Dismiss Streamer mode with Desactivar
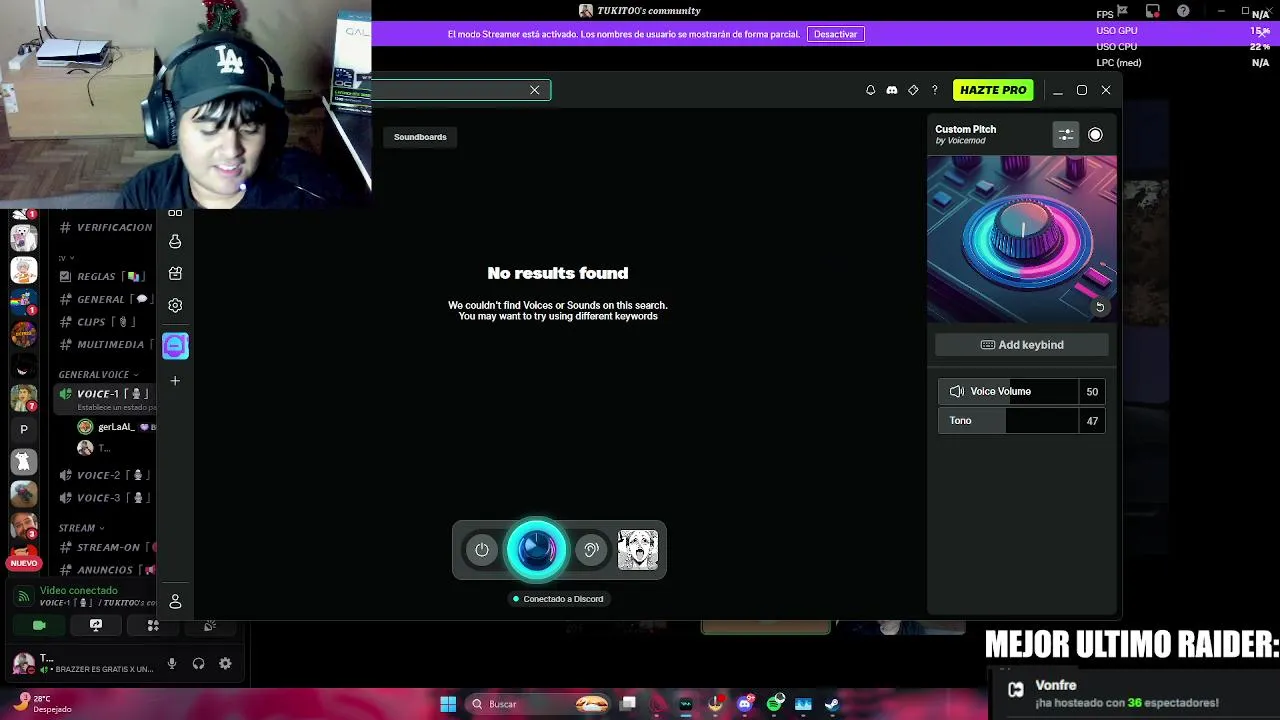 point(835,34)
